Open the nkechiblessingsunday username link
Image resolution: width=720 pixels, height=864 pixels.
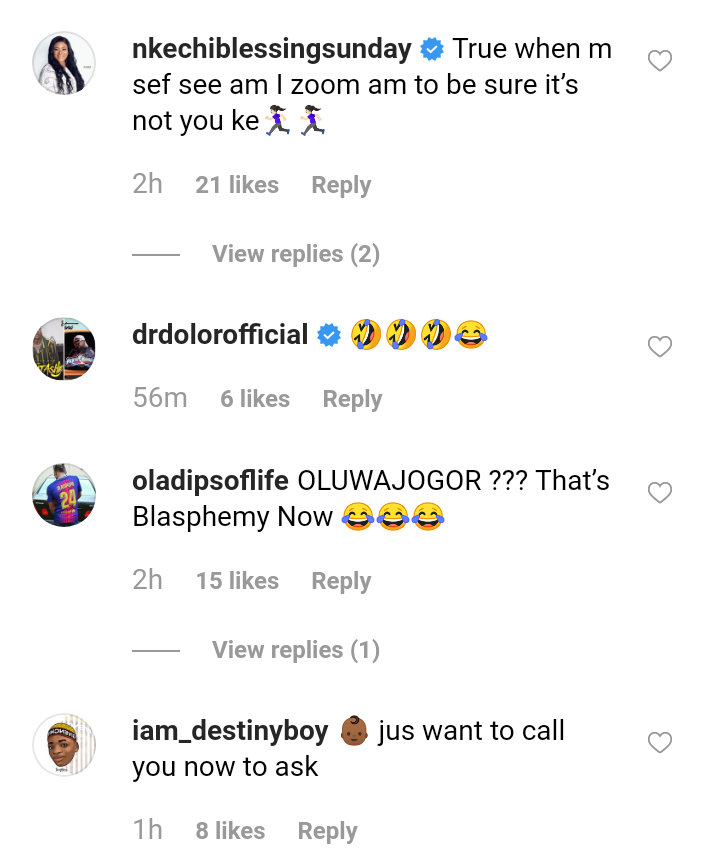[272, 50]
